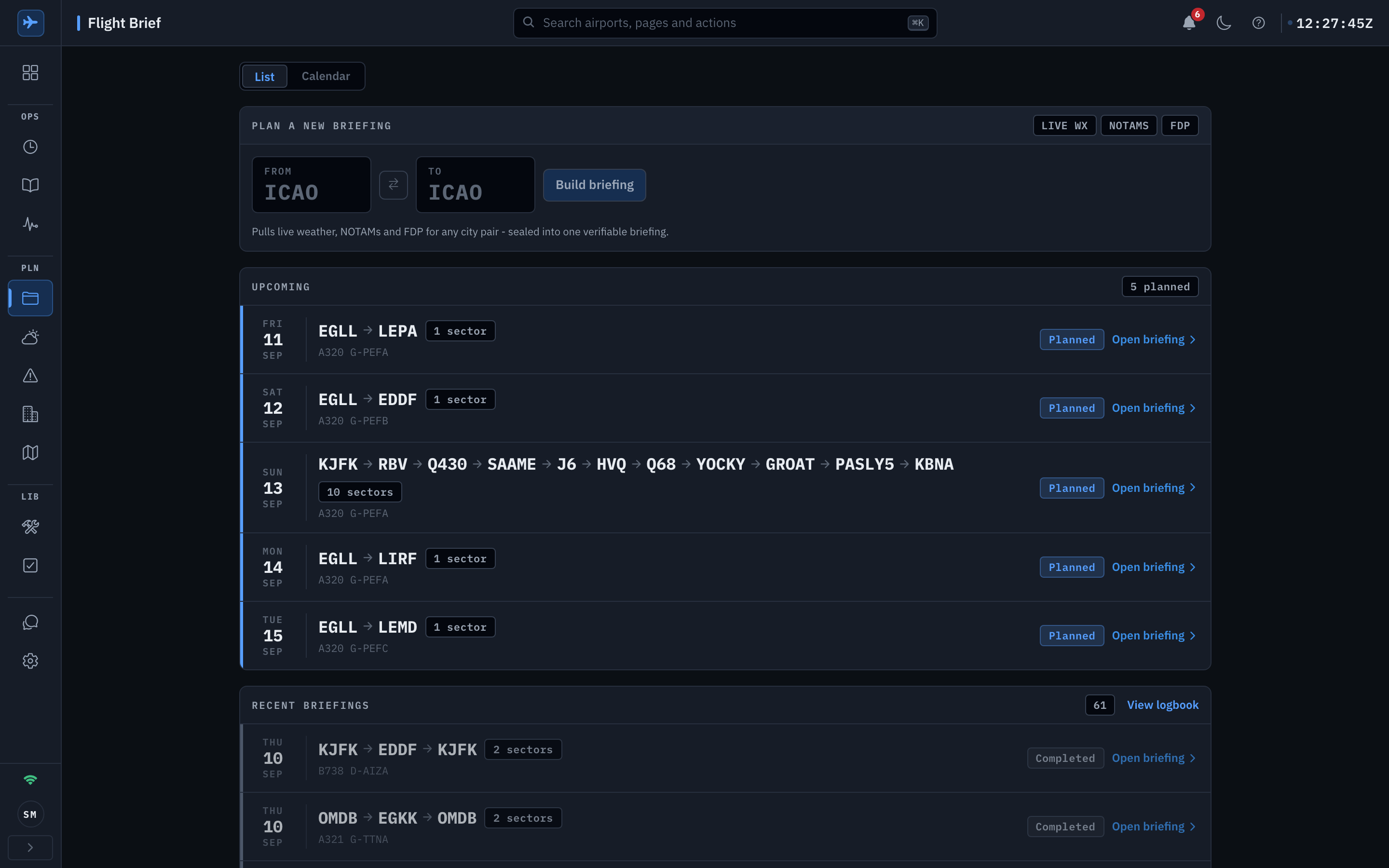The width and height of the screenshot is (1389, 868).
Task: Expand the sidebar with the chevron button
Action: tap(30, 847)
